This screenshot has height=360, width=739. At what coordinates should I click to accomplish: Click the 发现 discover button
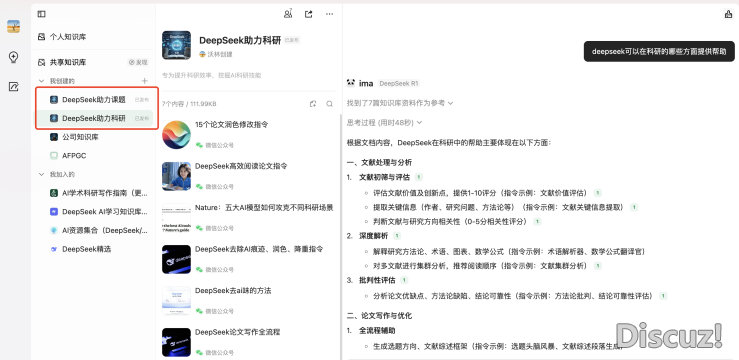click(x=139, y=62)
